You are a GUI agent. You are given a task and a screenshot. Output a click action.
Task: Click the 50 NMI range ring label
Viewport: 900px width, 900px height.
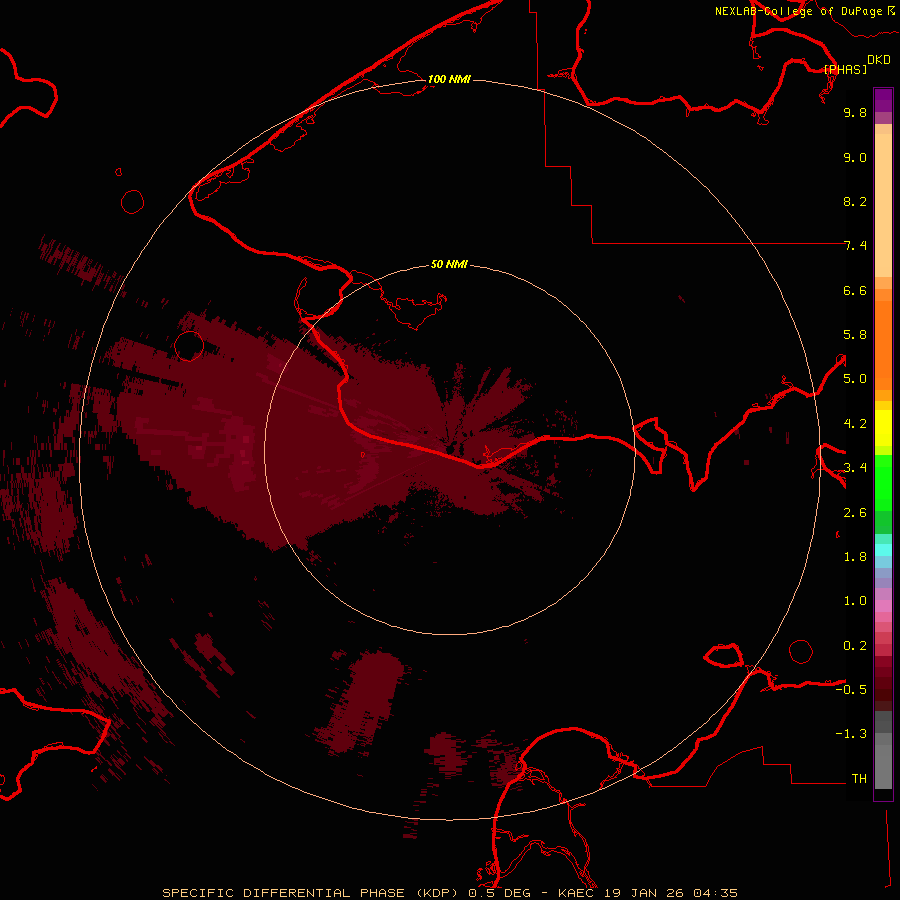(449, 264)
